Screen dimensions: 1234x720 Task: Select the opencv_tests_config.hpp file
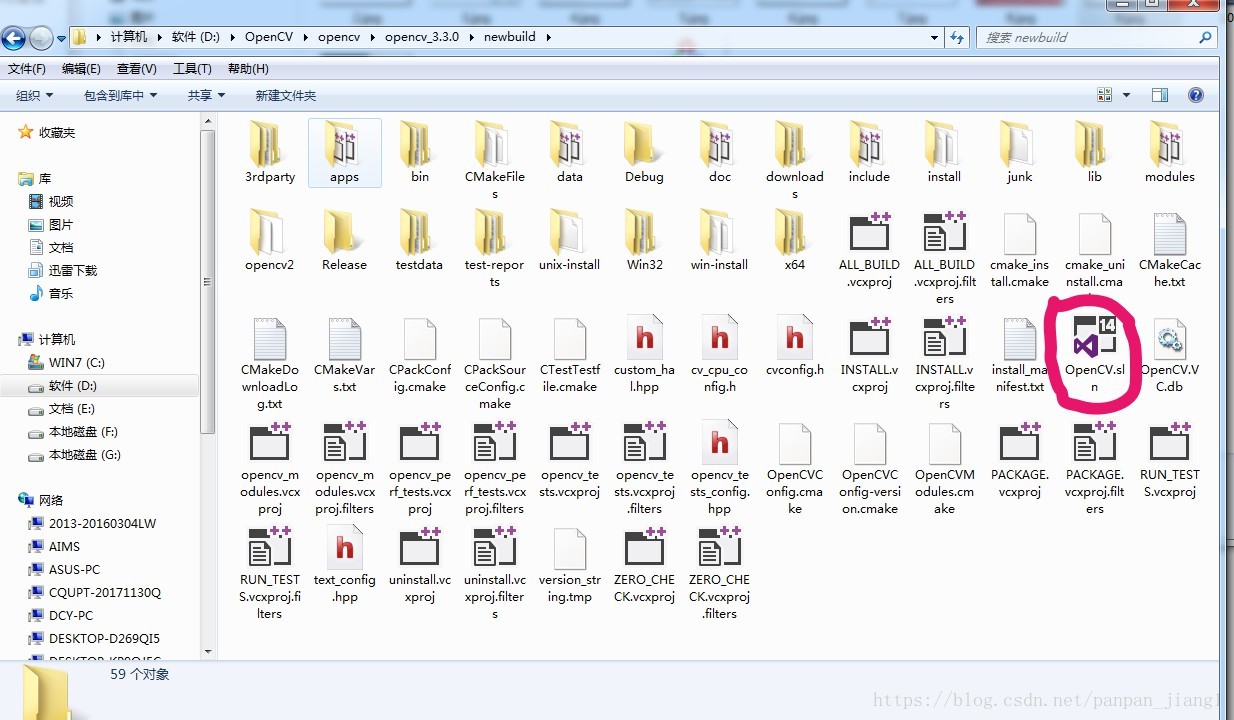pyautogui.click(x=719, y=469)
